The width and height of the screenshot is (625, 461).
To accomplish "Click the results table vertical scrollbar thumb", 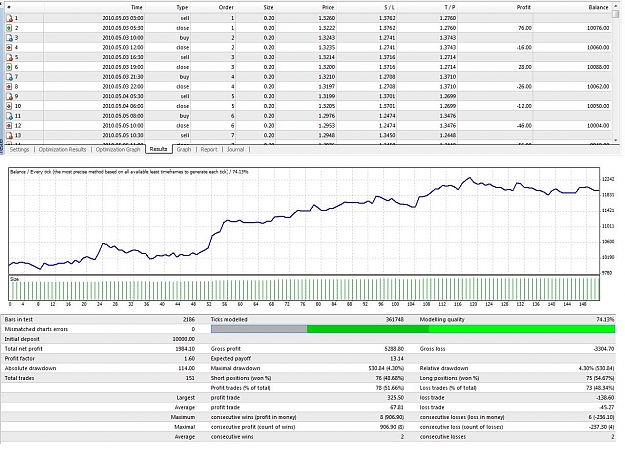I will pyautogui.click(x=616, y=14).
